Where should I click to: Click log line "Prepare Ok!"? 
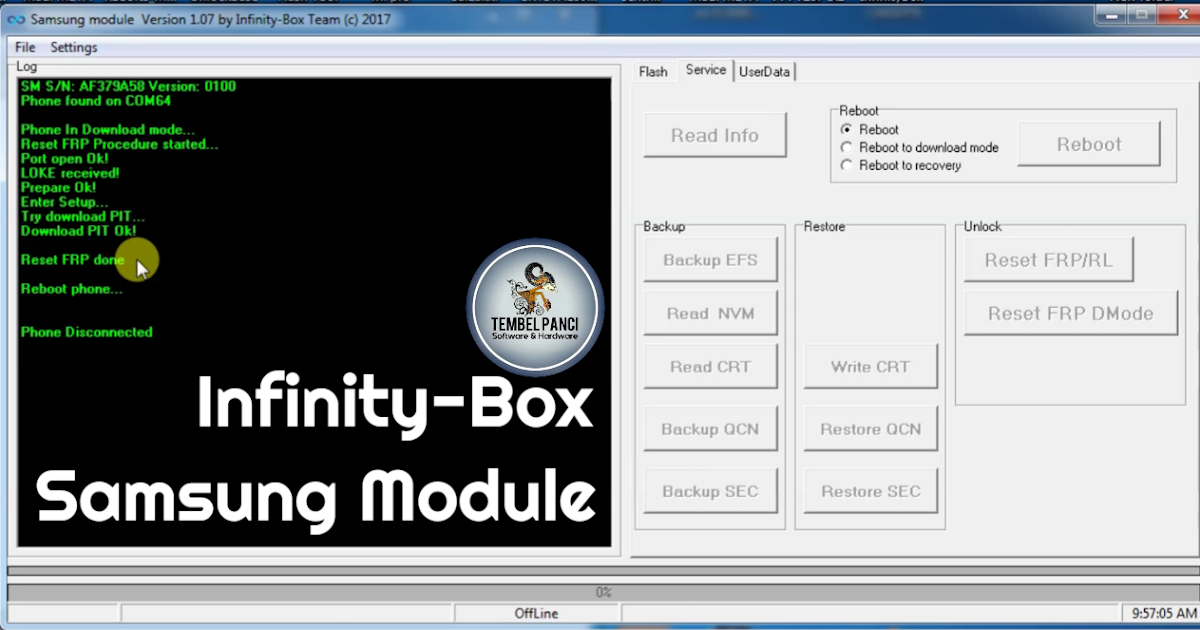pos(59,187)
